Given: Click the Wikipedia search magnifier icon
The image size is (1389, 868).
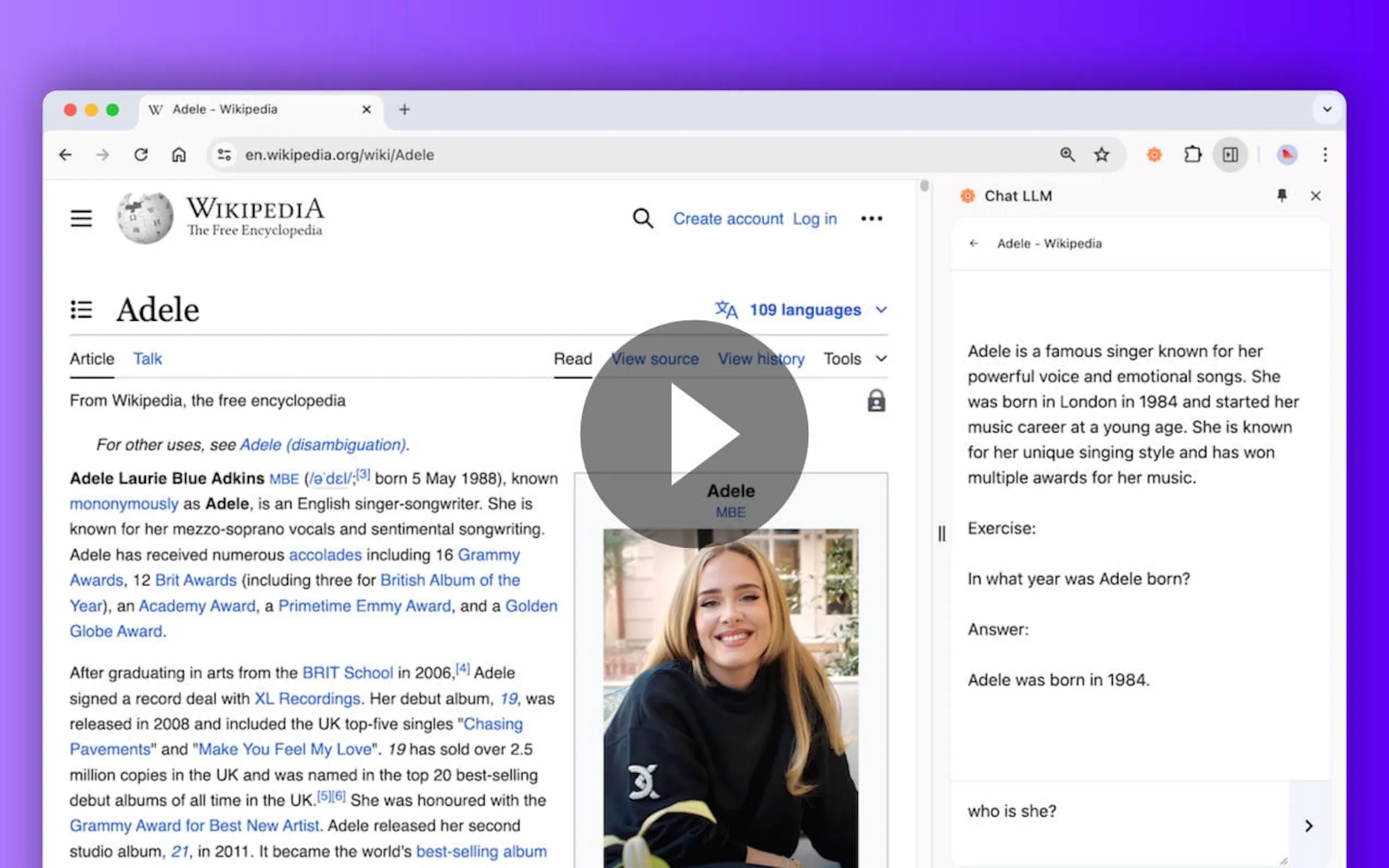Looking at the screenshot, I should click(643, 219).
